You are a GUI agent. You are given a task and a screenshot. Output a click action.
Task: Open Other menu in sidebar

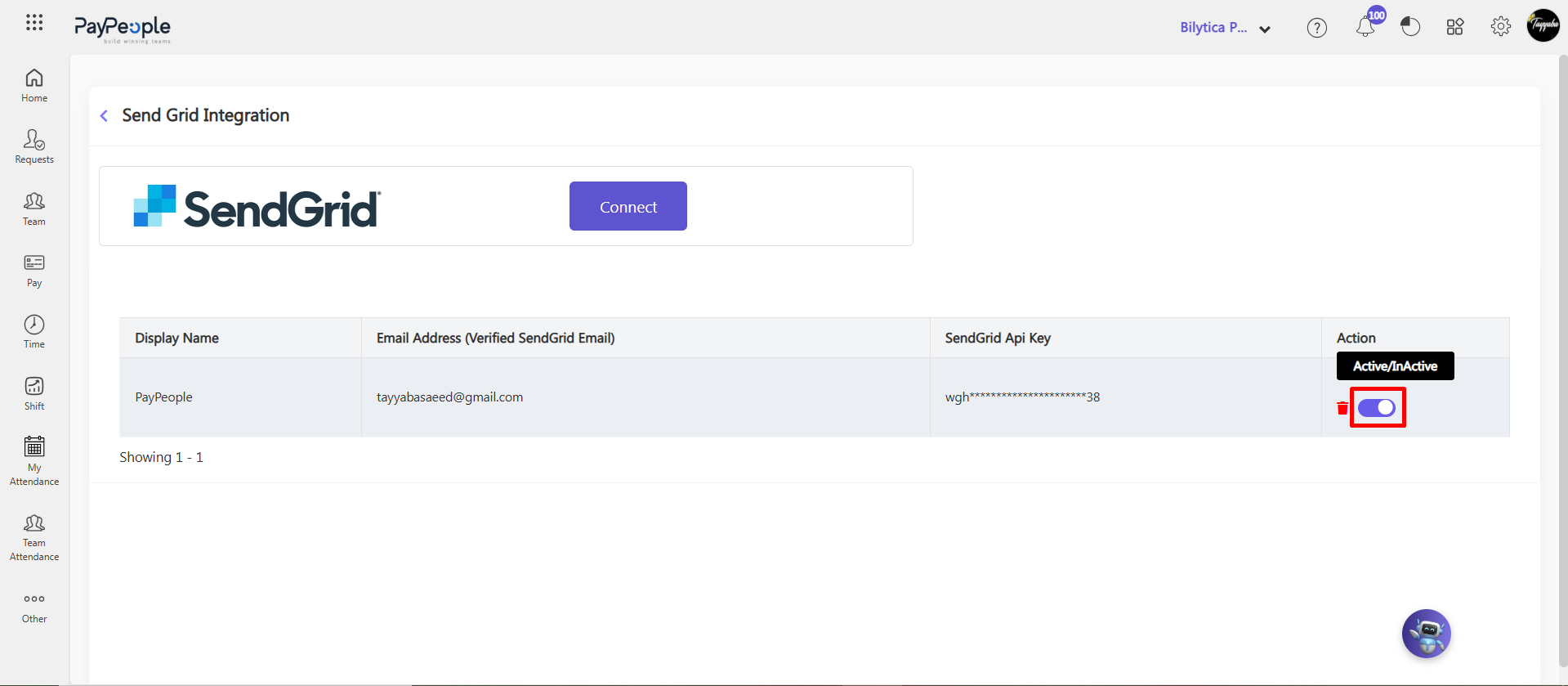tap(34, 608)
